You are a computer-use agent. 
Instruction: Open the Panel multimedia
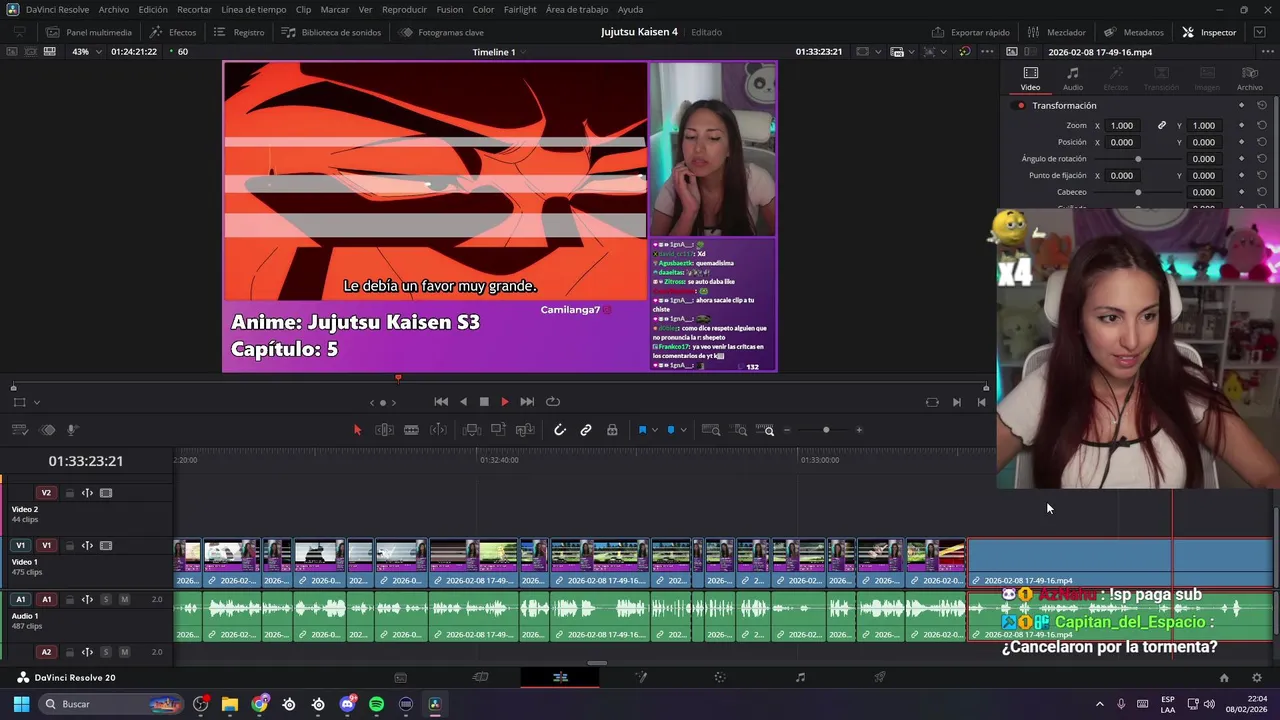click(89, 32)
